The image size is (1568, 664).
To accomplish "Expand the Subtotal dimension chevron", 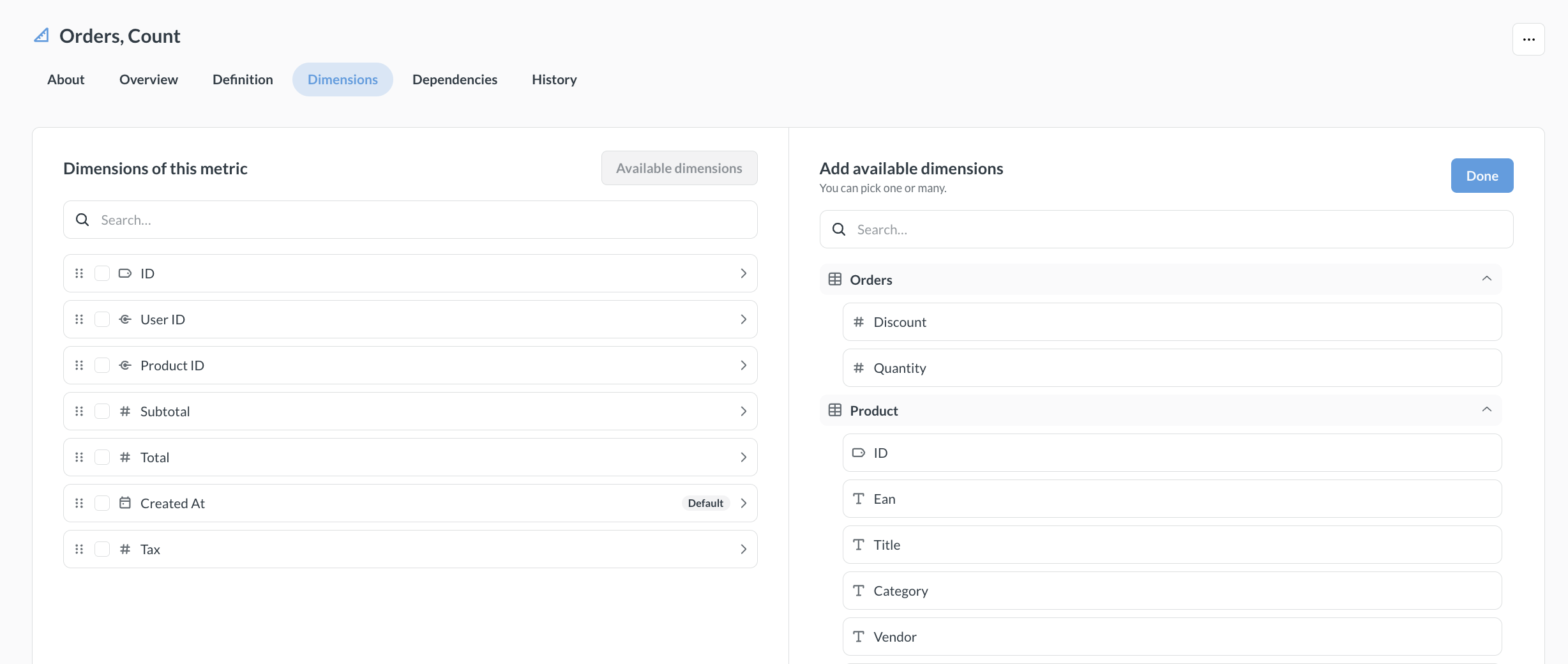I will (x=743, y=411).
